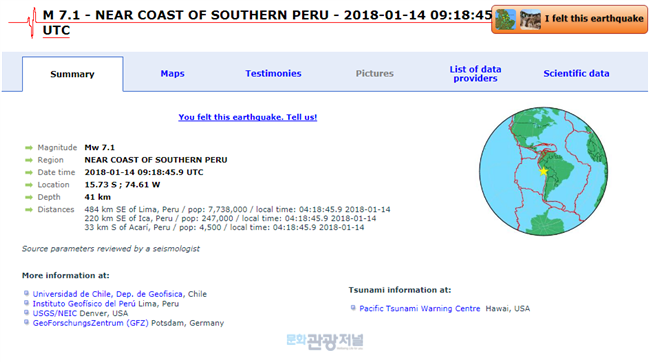The height and width of the screenshot is (362, 650).
Task: Select the List of data providers tab
Action: pyautogui.click(x=475, y=73)
